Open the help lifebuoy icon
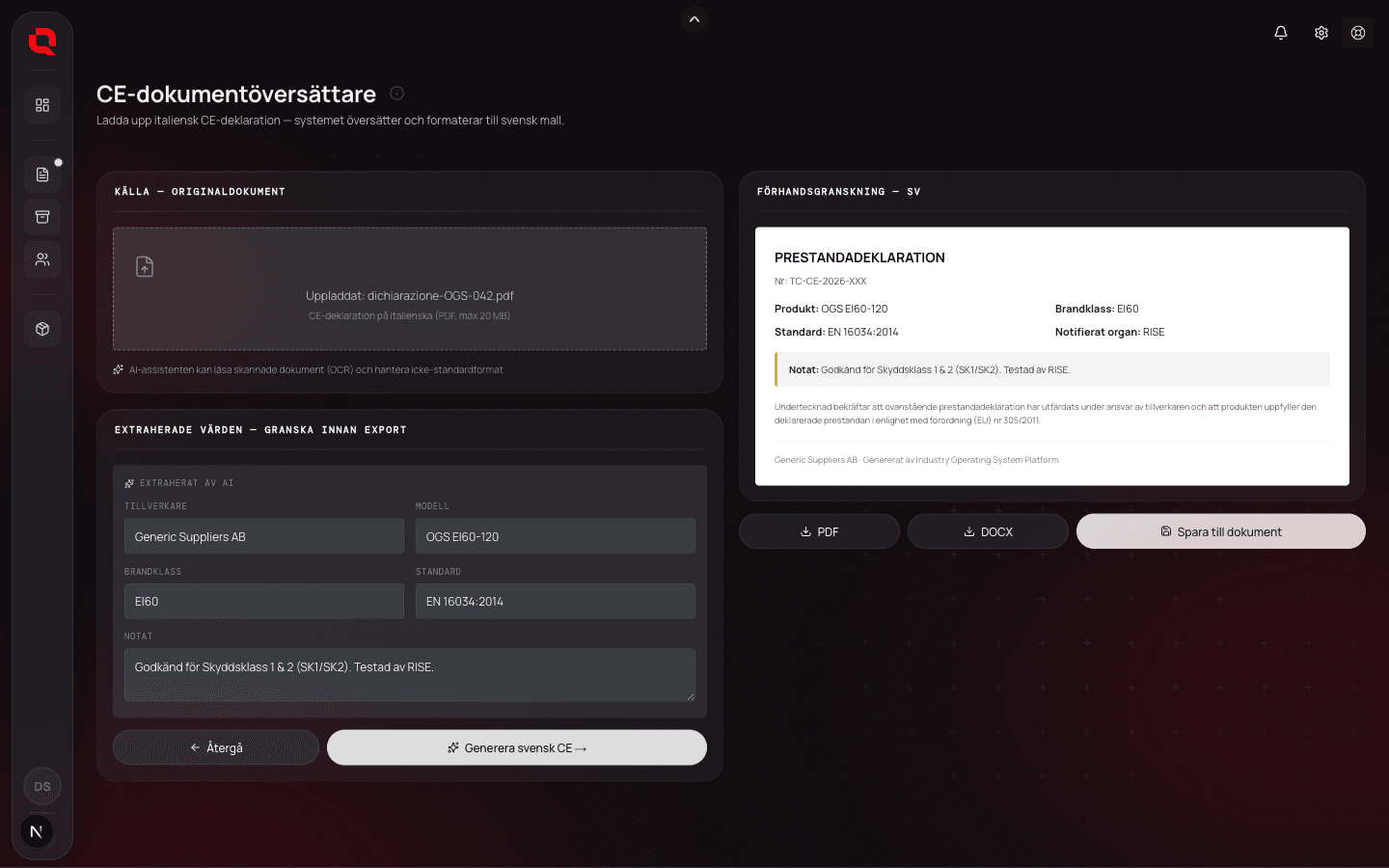This screenshot has width=1389, height=868. (x=1358, y=33)
